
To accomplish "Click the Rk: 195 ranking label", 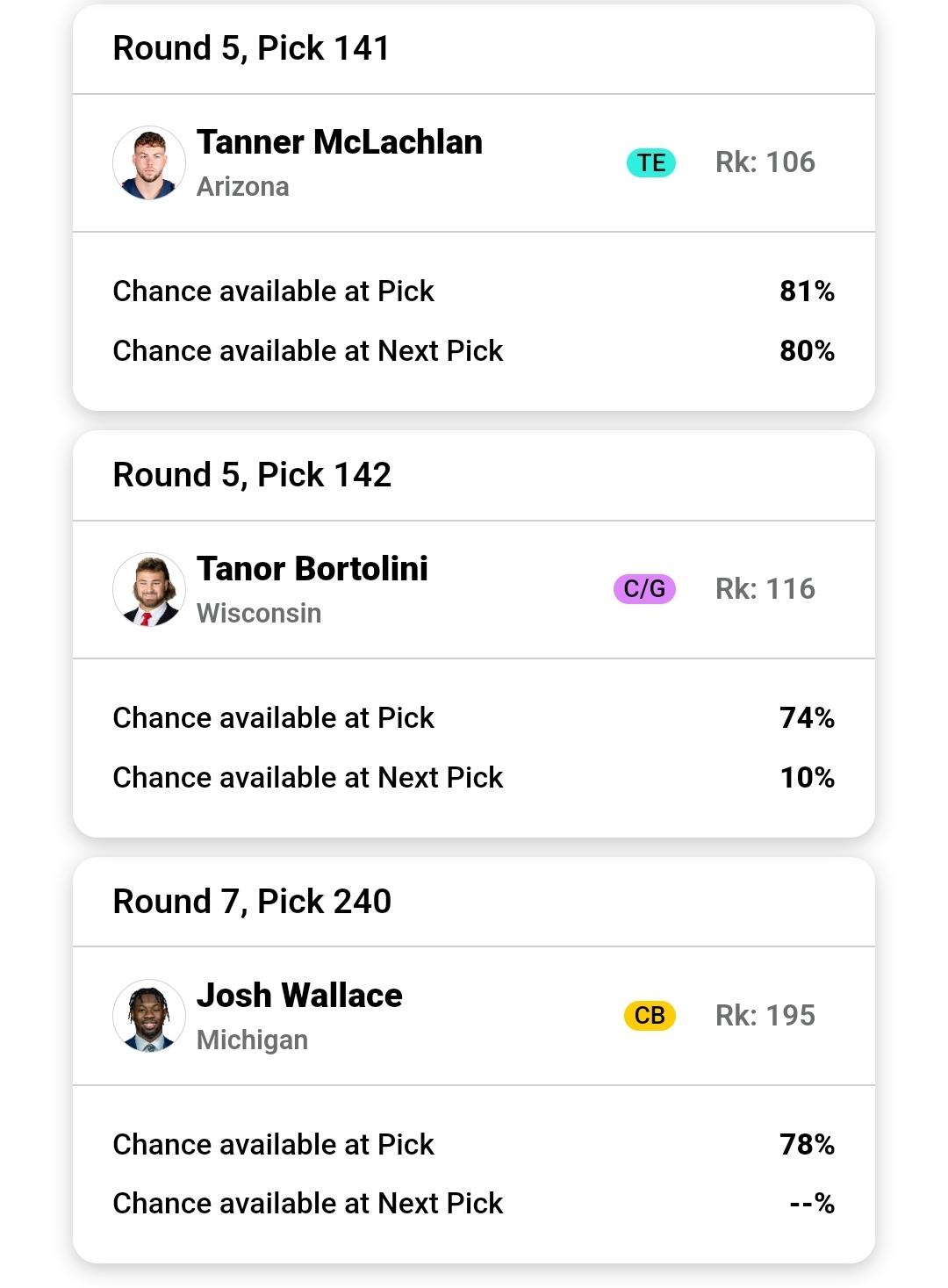I will point(765,1016).
